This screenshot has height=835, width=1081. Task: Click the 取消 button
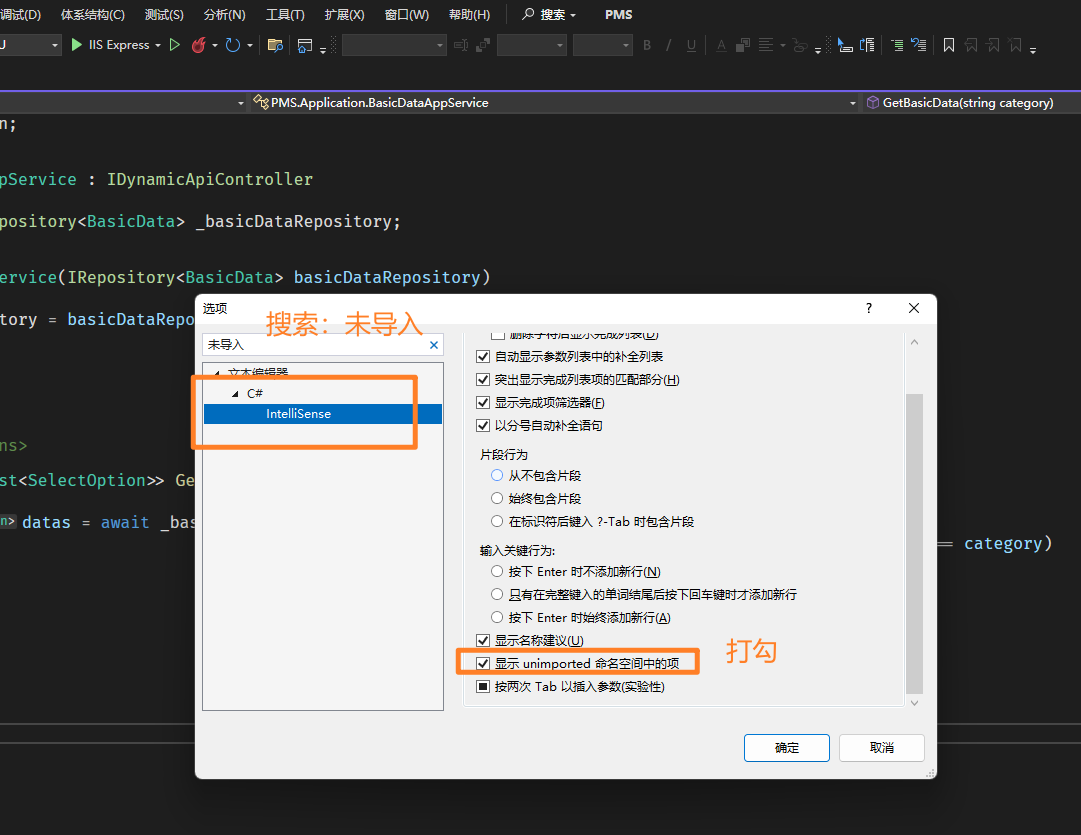click(881, 748)
